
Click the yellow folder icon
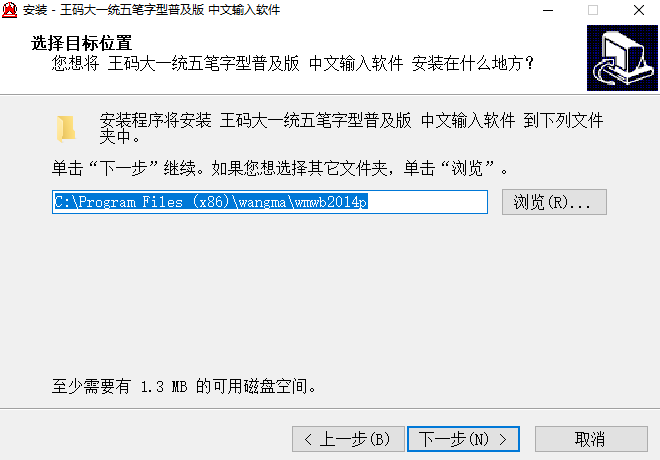tap(66, 129)
